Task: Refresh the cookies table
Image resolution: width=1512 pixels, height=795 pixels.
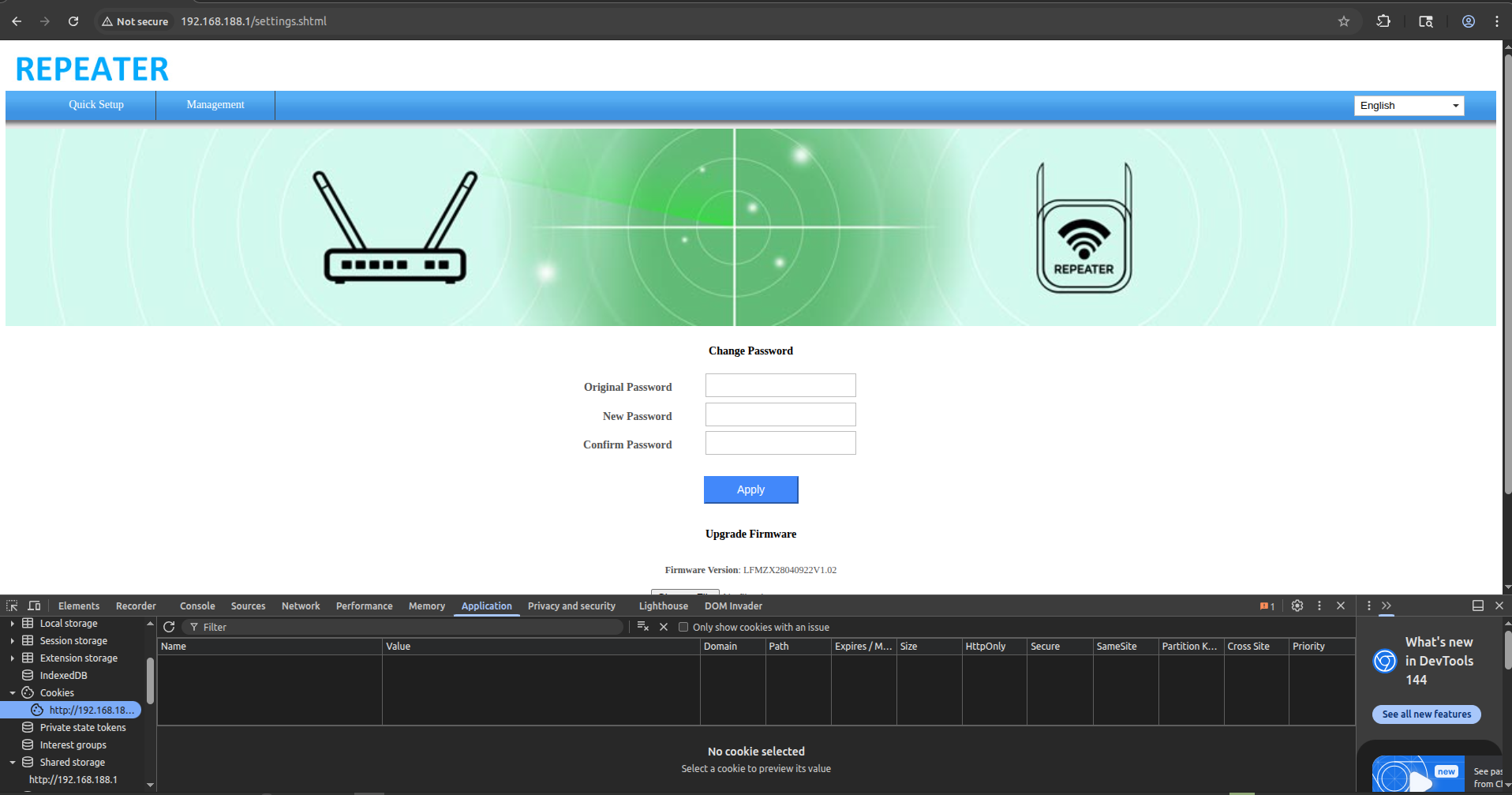Action: coord(169,627)
